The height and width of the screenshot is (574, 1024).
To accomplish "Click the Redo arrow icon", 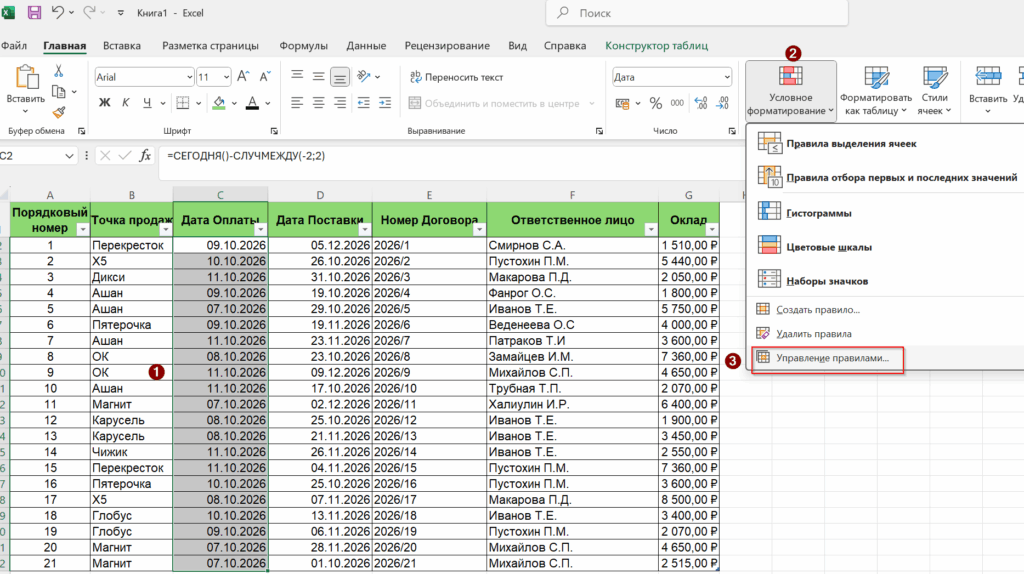I will [x=89, y=12].
